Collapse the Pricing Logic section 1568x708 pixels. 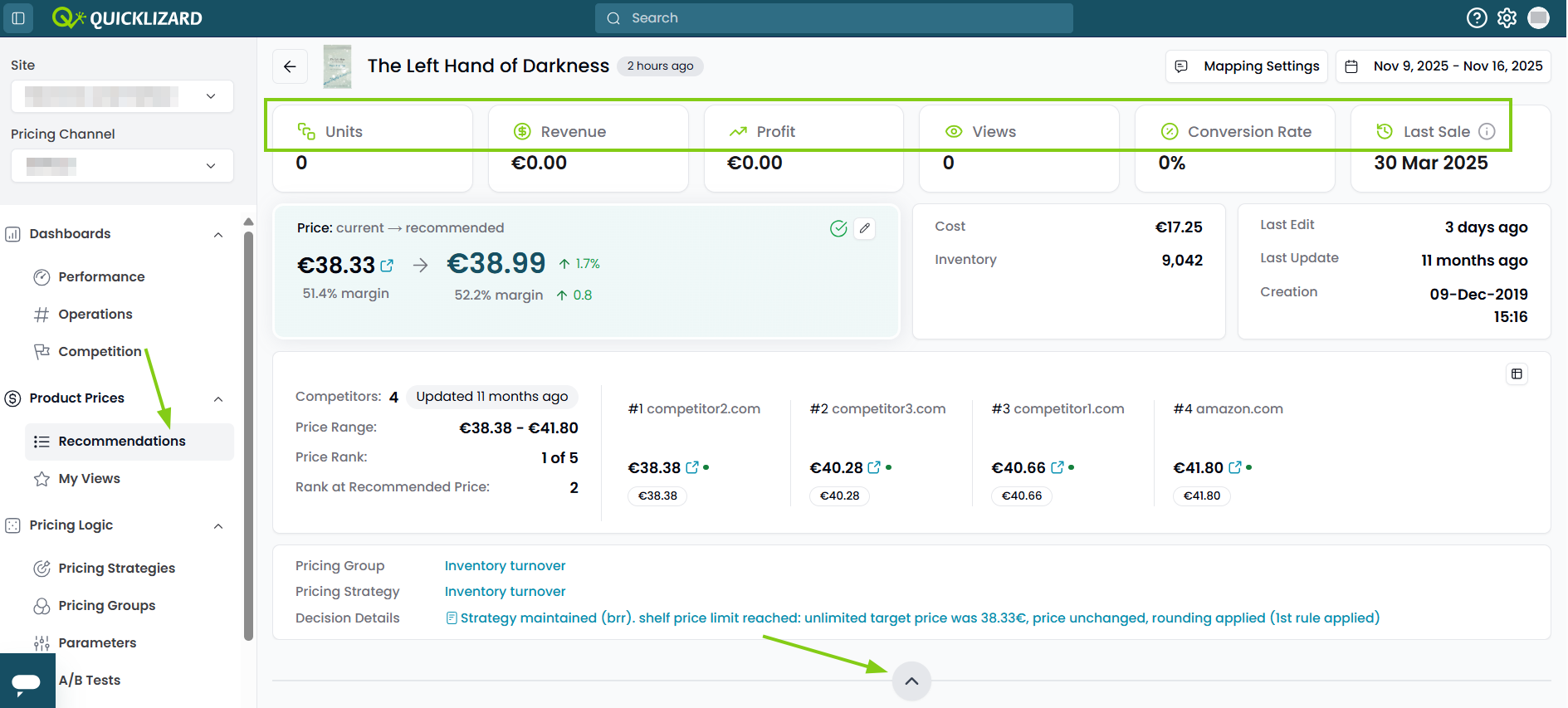[218, 526]
